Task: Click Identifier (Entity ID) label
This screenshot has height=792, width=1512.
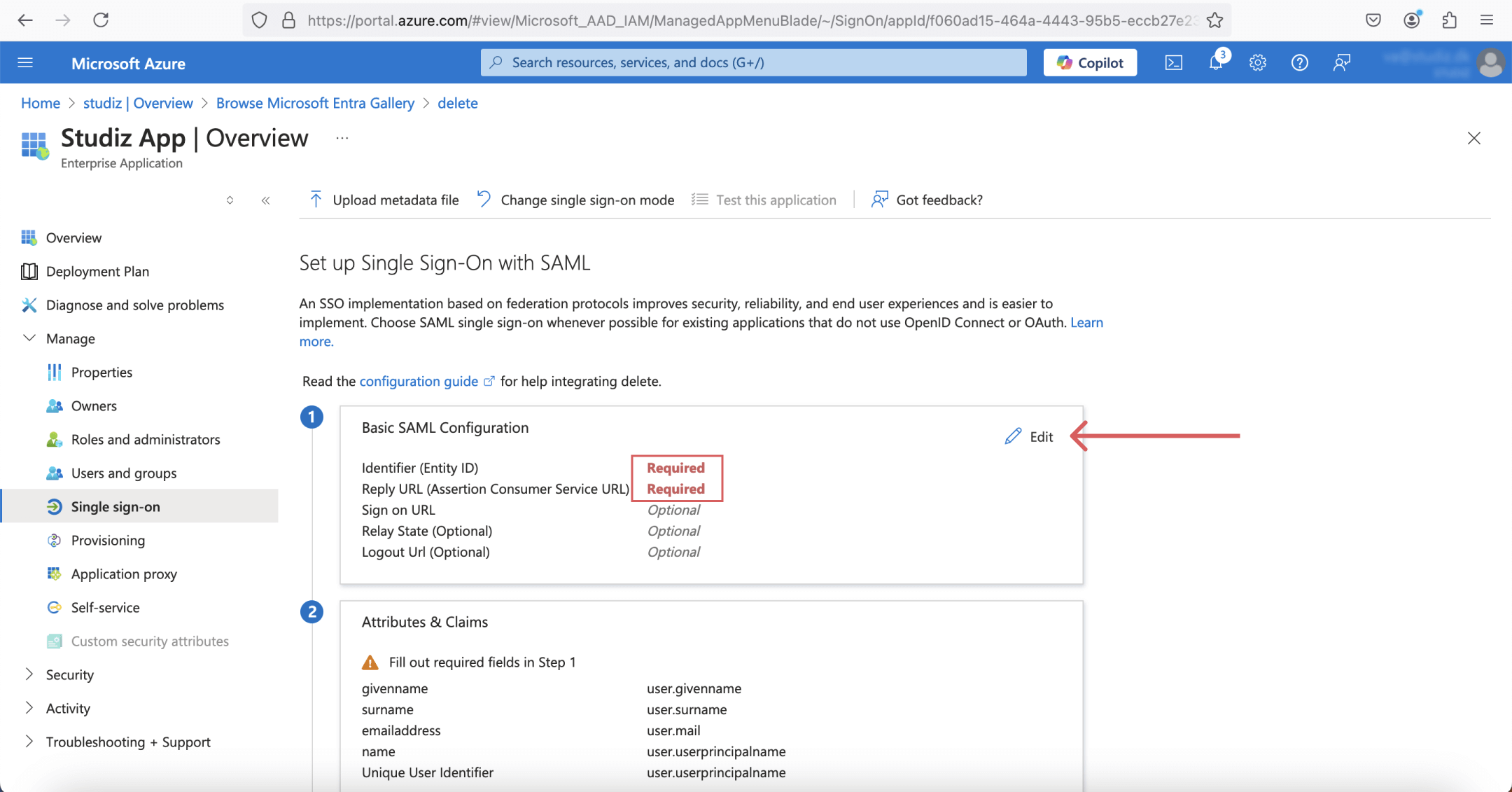Action: (420, 468)
